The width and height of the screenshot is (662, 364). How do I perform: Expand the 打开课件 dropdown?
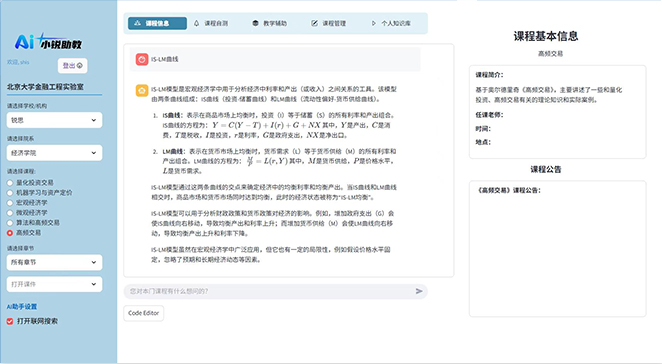pyautogui.click(x=54, y=284)
